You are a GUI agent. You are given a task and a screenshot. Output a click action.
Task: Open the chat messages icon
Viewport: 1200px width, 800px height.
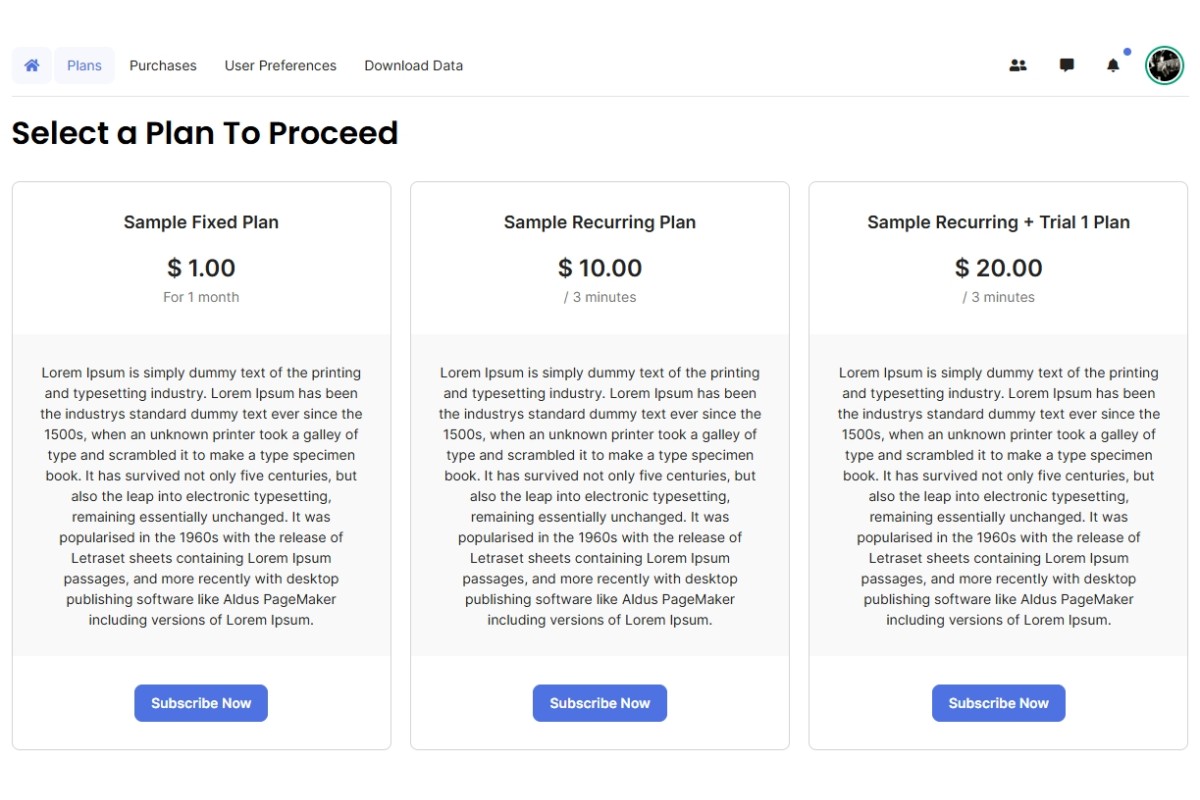pyautogui.click(x=1067, y=66)
